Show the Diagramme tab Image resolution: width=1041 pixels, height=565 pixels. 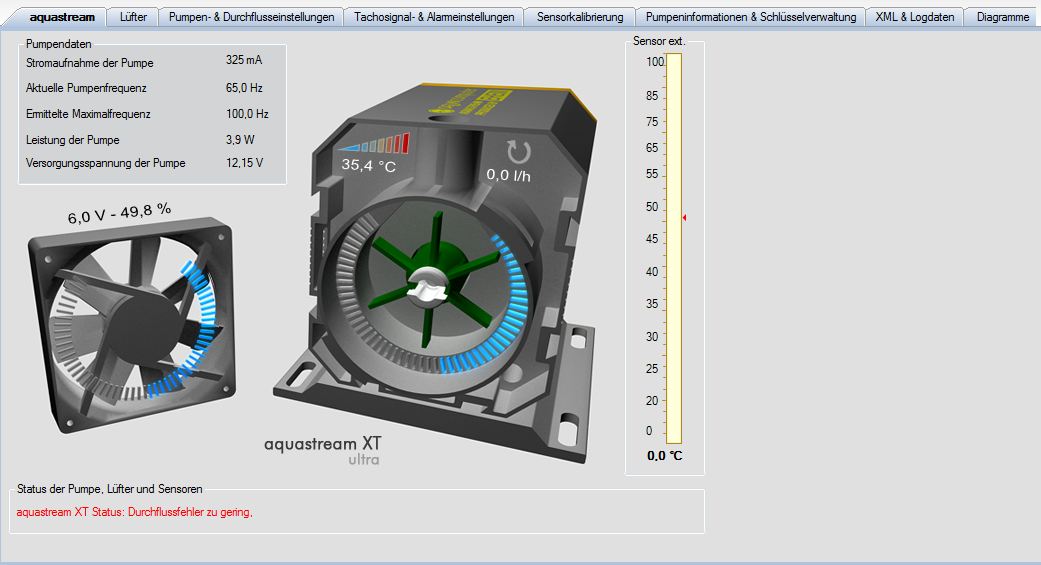(1002, 17)
